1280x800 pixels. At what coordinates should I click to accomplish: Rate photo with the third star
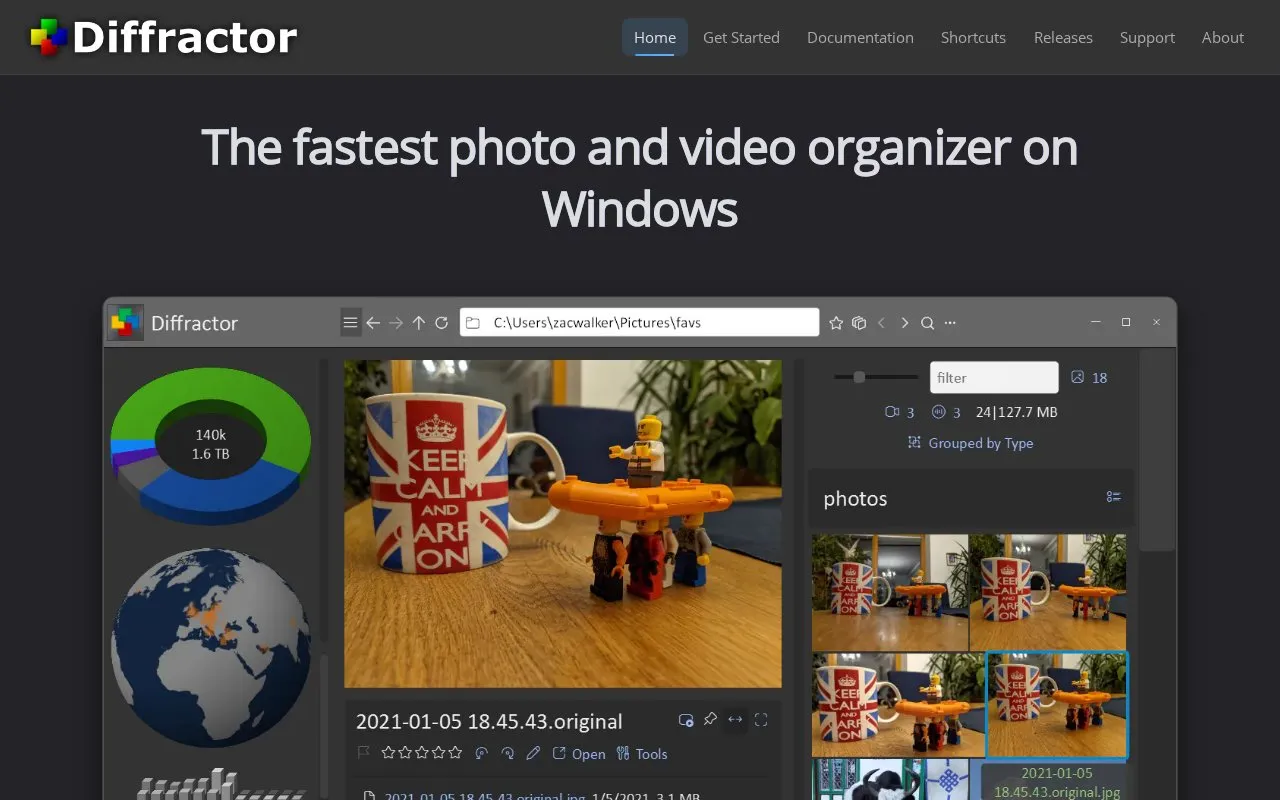[422, 753]
